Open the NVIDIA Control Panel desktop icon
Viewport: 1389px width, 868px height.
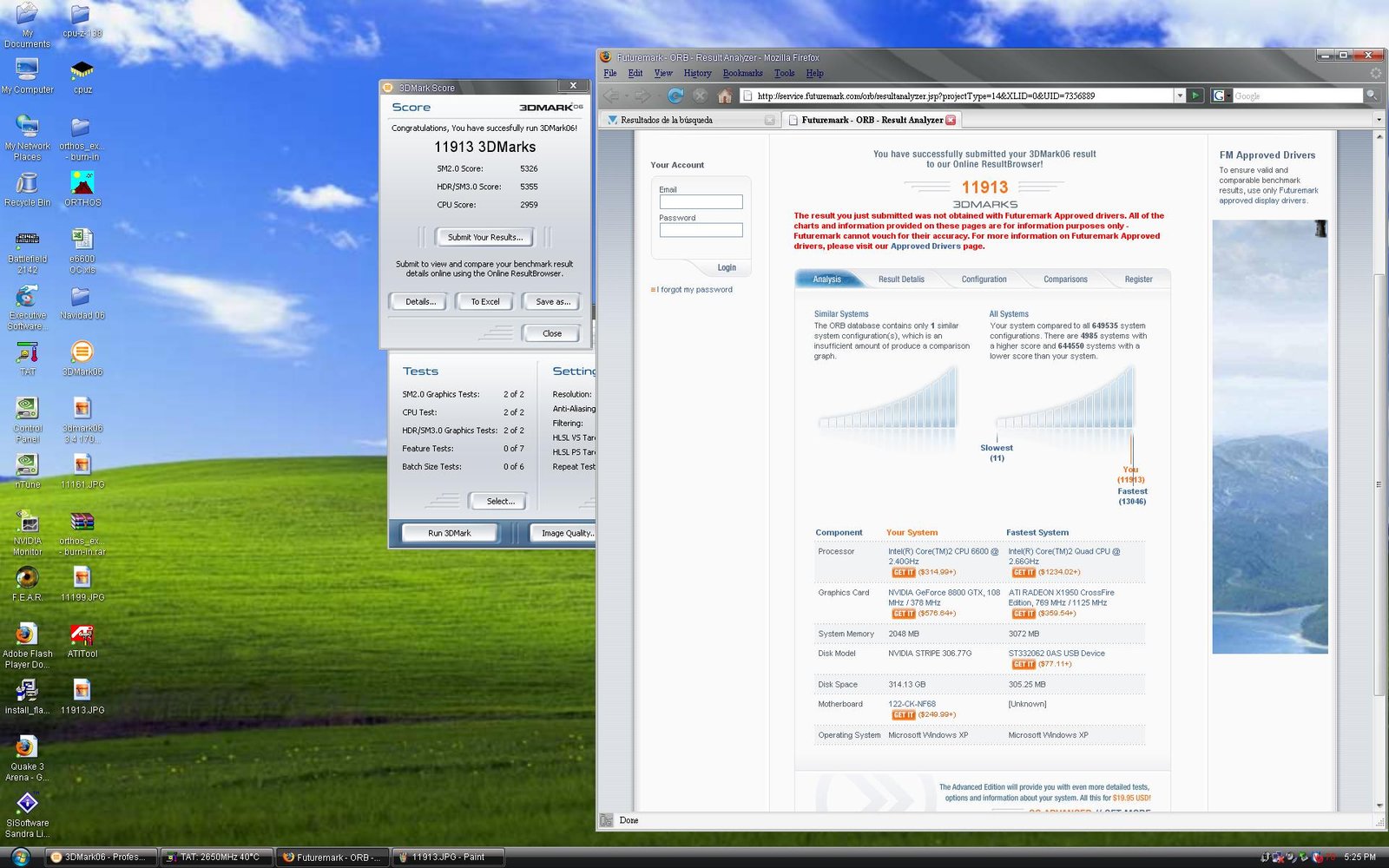coord(27,420)
